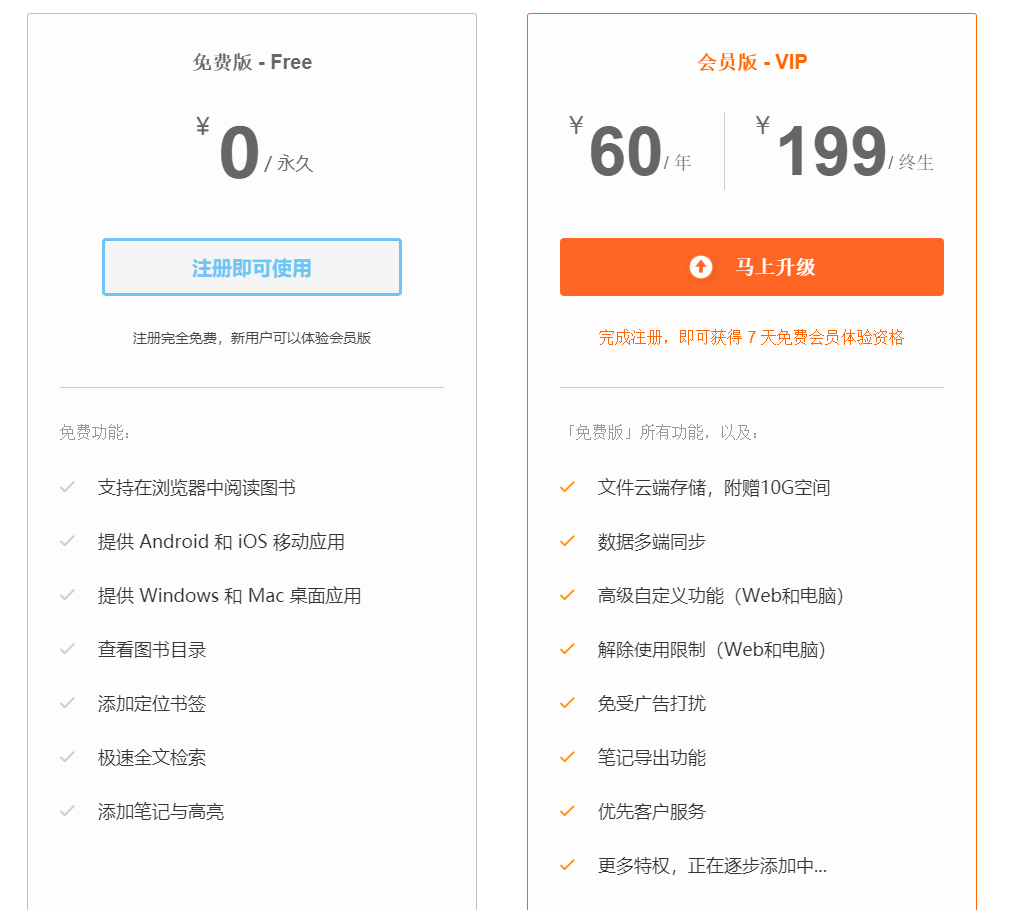
Task: Click checkmark beside 文件云端存储 feature
Action: click(x=568, y=487)
